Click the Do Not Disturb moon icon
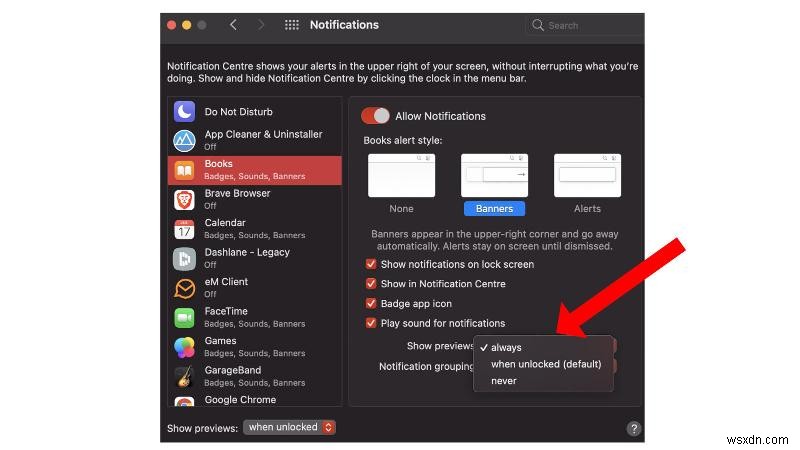The image size is (800, 450). [184, 112]
